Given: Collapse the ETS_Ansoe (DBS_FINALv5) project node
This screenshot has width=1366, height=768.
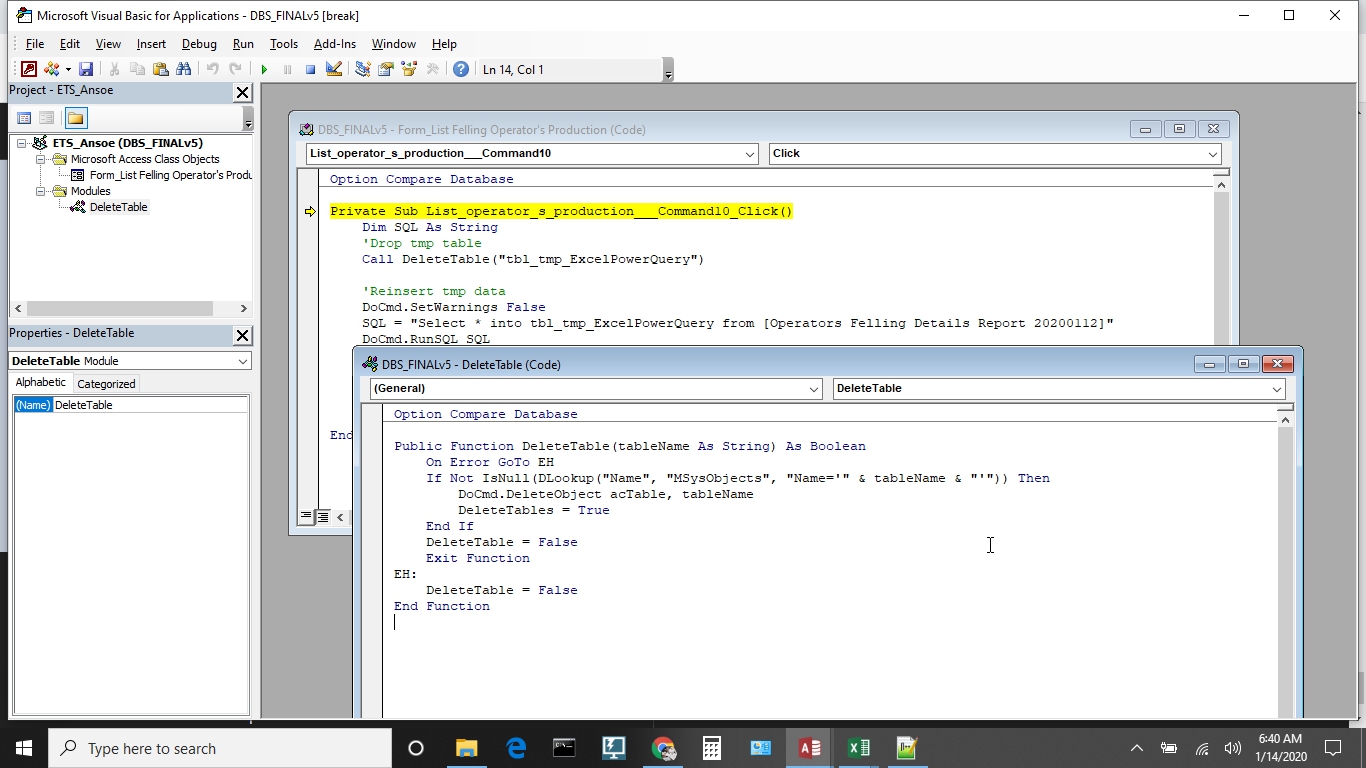Looking at the screenshot, I should (22, 143).
